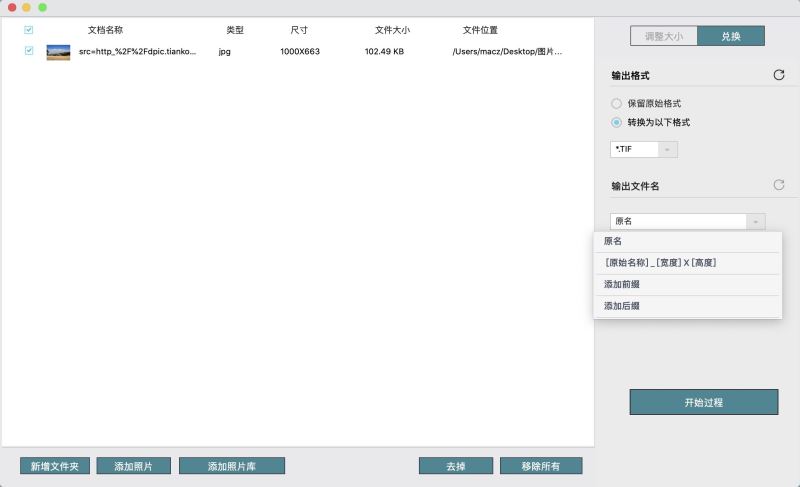Switch to the 调整大小 tab
Image resolution: width=800 pixels, height=487 pixels.
point(664,36)
